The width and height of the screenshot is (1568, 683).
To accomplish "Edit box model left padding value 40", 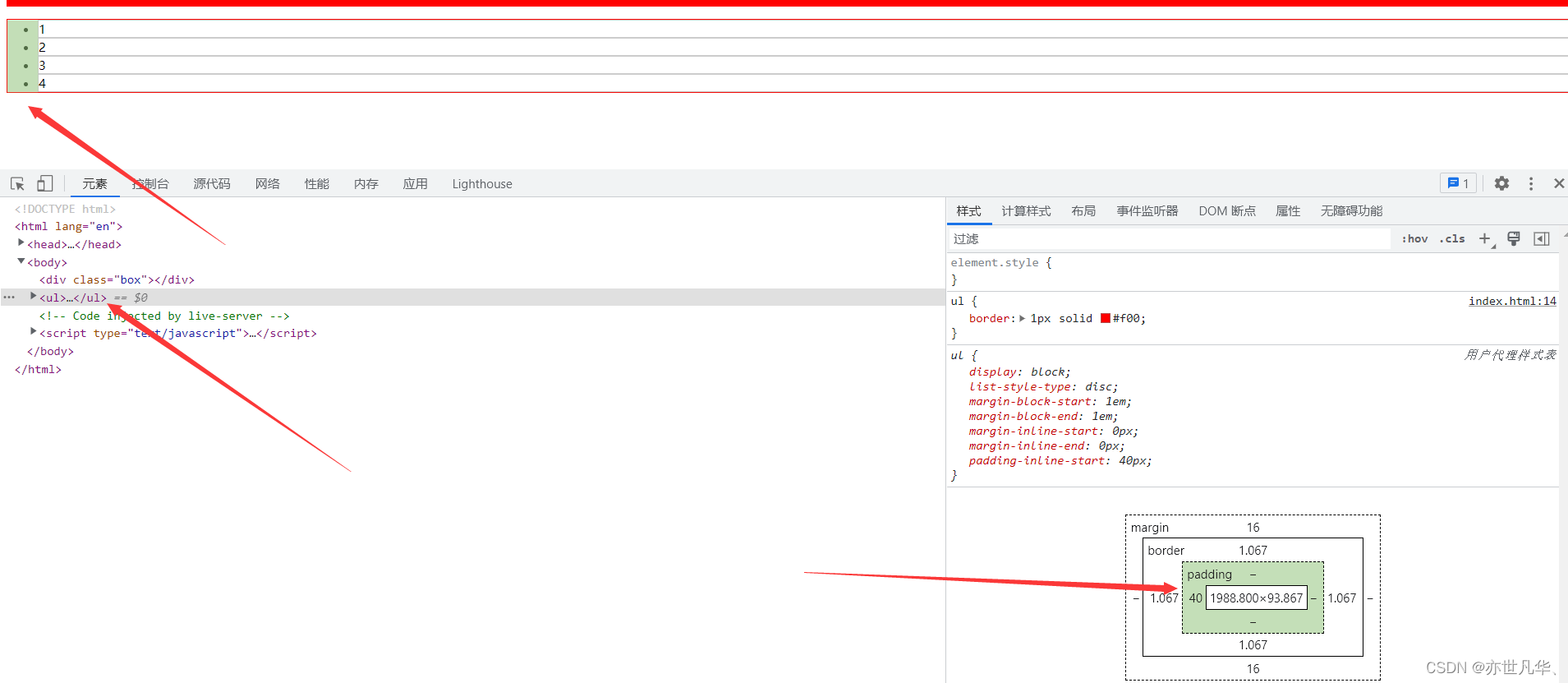I will [x=1195, y=598].
